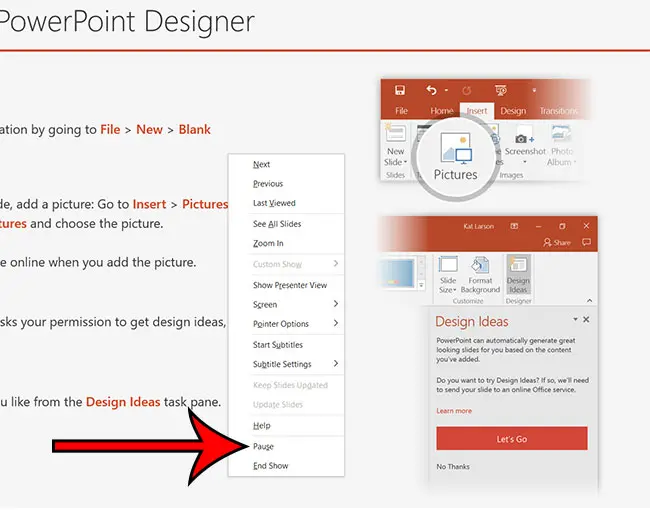Collapse the ribbon with the caret

[x=589, y=301]
